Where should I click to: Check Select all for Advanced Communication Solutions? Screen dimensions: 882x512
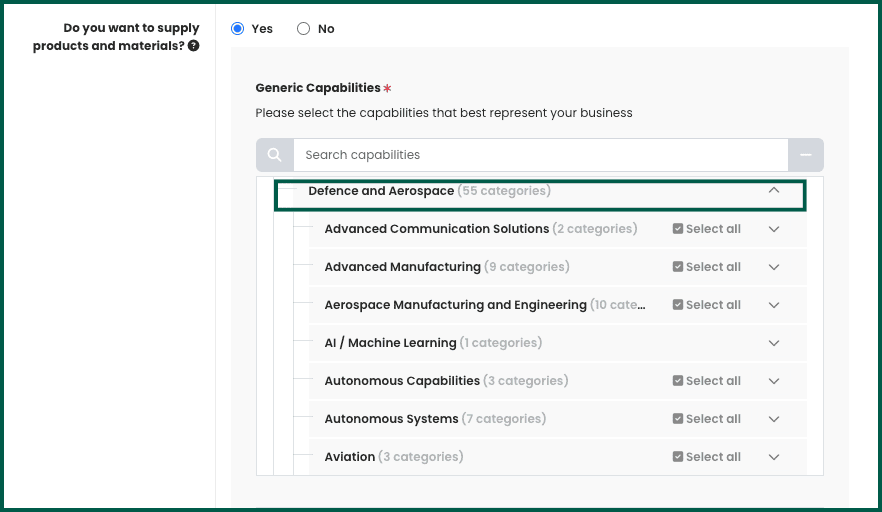[678, 229]
